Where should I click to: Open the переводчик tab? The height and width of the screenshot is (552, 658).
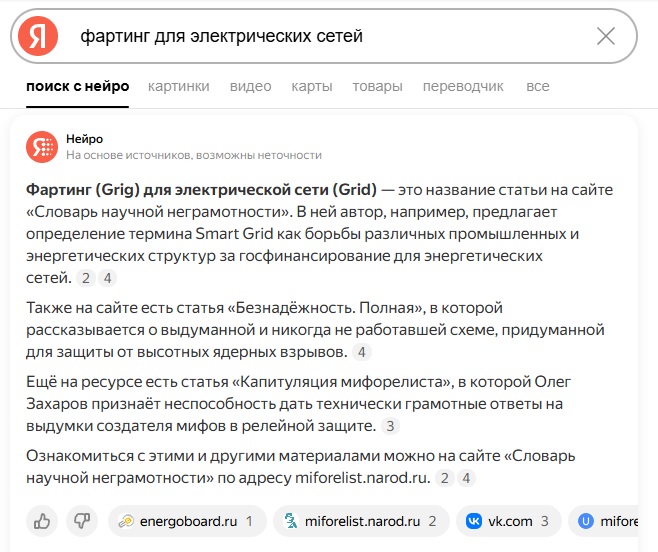point(463,86)
